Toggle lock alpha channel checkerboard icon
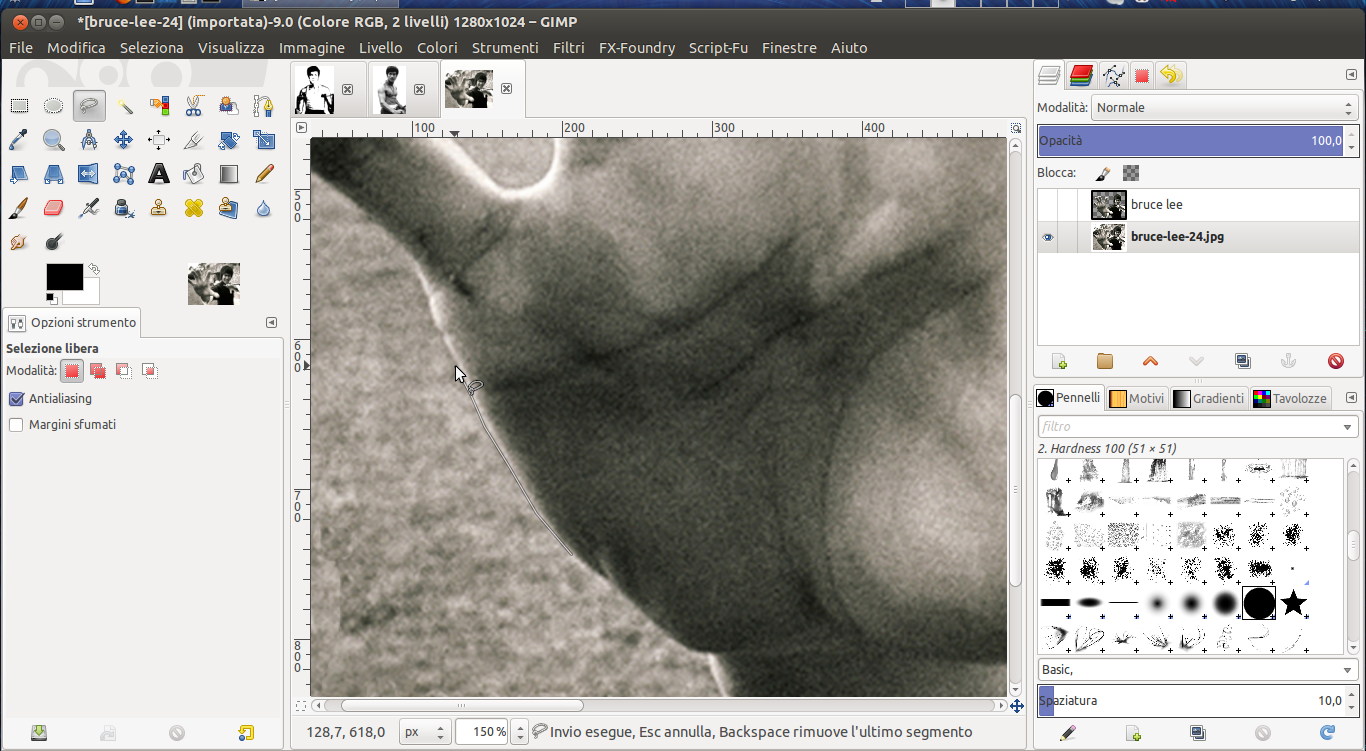This screenshot has height=751, width=1366. click(1131, 173)
